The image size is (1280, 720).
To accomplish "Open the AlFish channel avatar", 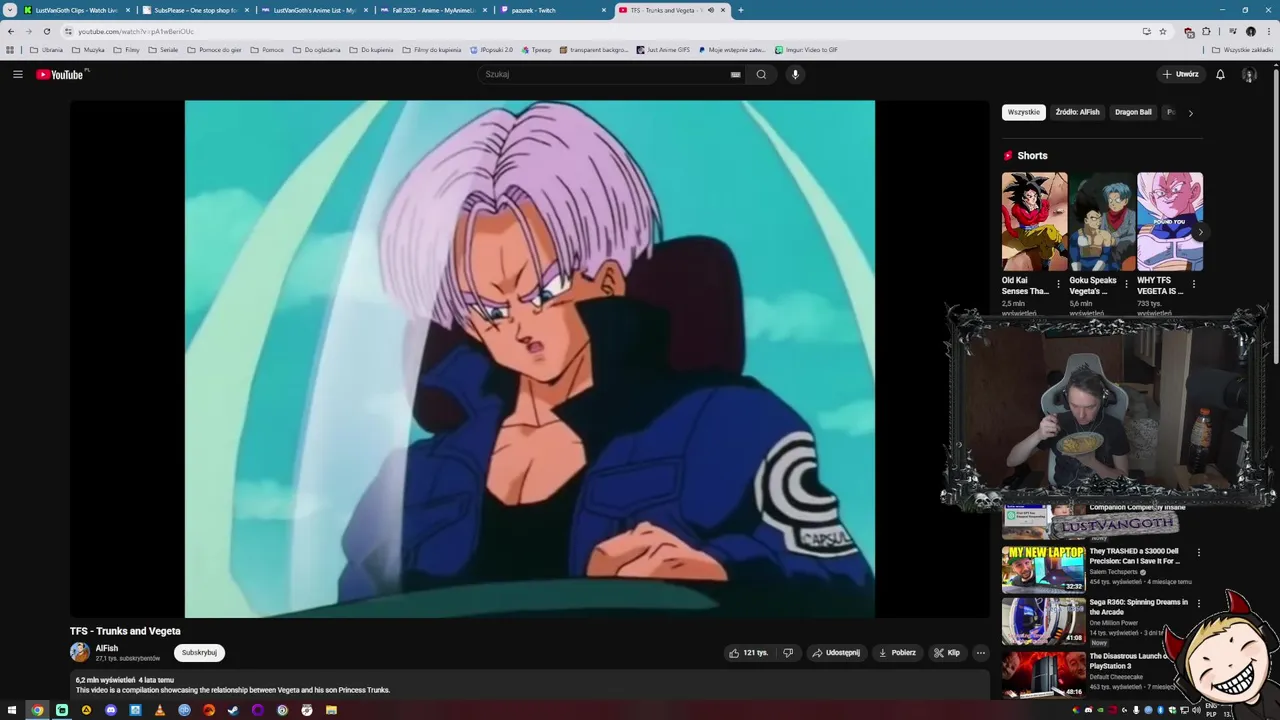I will [80, 652].
